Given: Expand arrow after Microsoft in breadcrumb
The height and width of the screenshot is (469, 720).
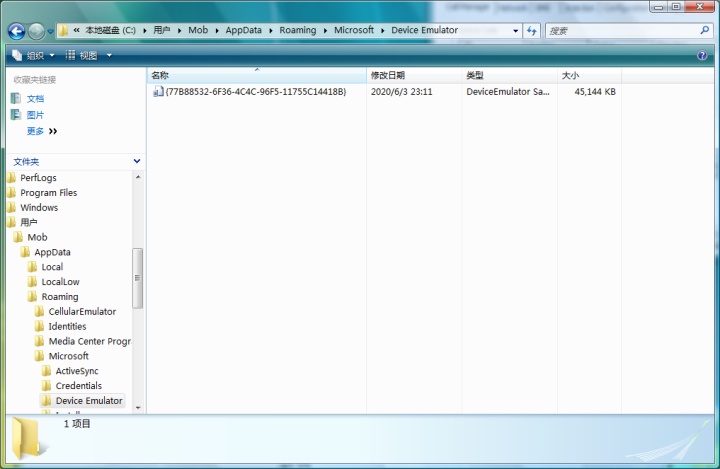Looking at the screenshot, I should pos(382,31).
